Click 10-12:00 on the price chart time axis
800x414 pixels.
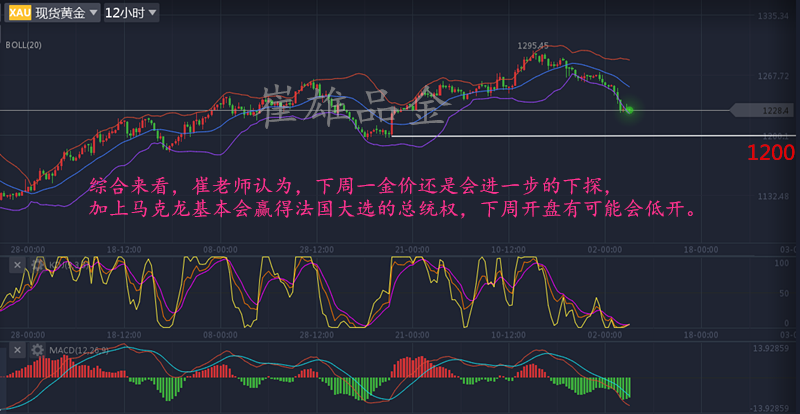point(508,250)
